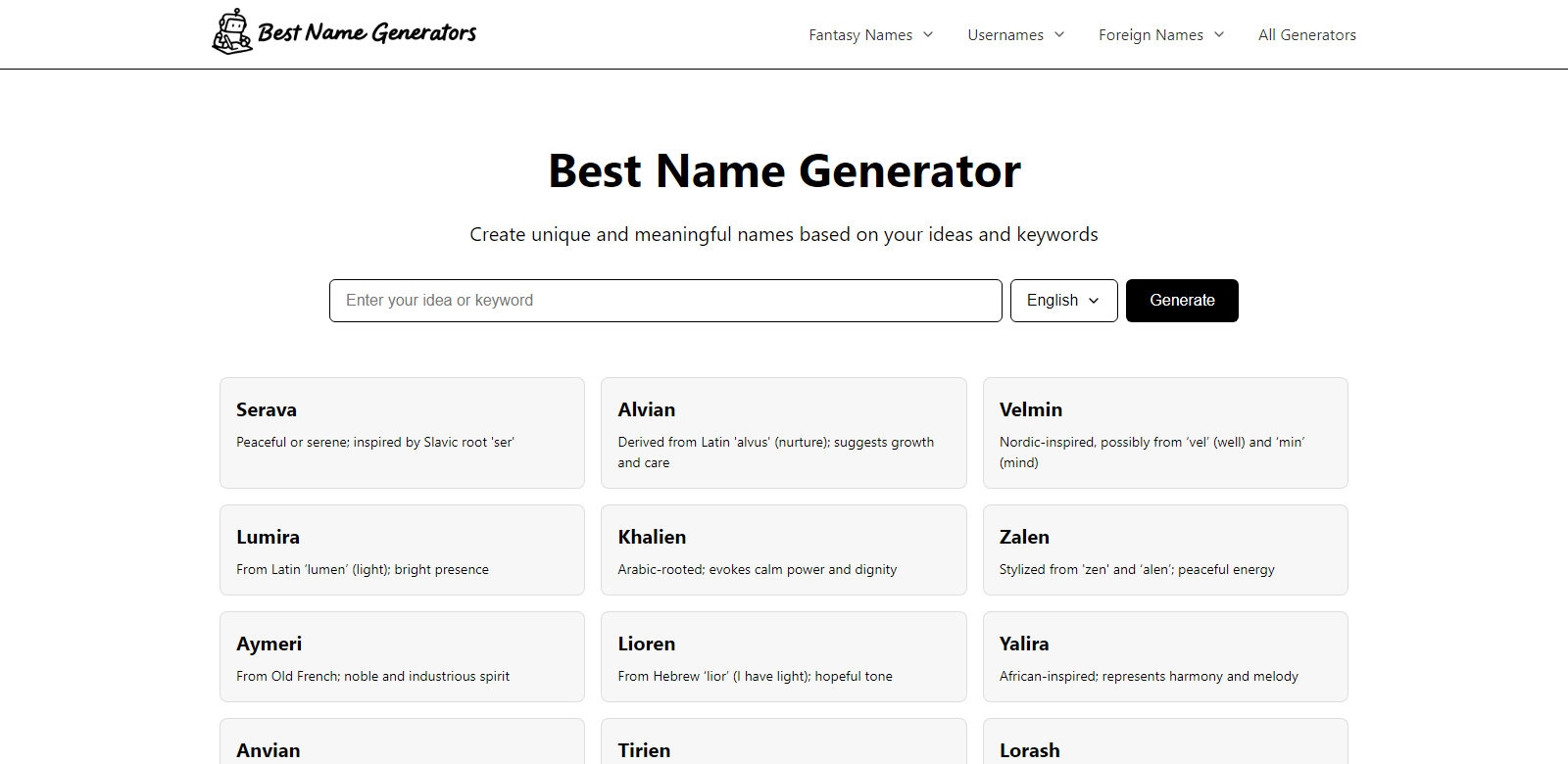This screenshot has height=764, width=1568.
Task: Open the English language dropdown
Action: [x=1064, y=301]
